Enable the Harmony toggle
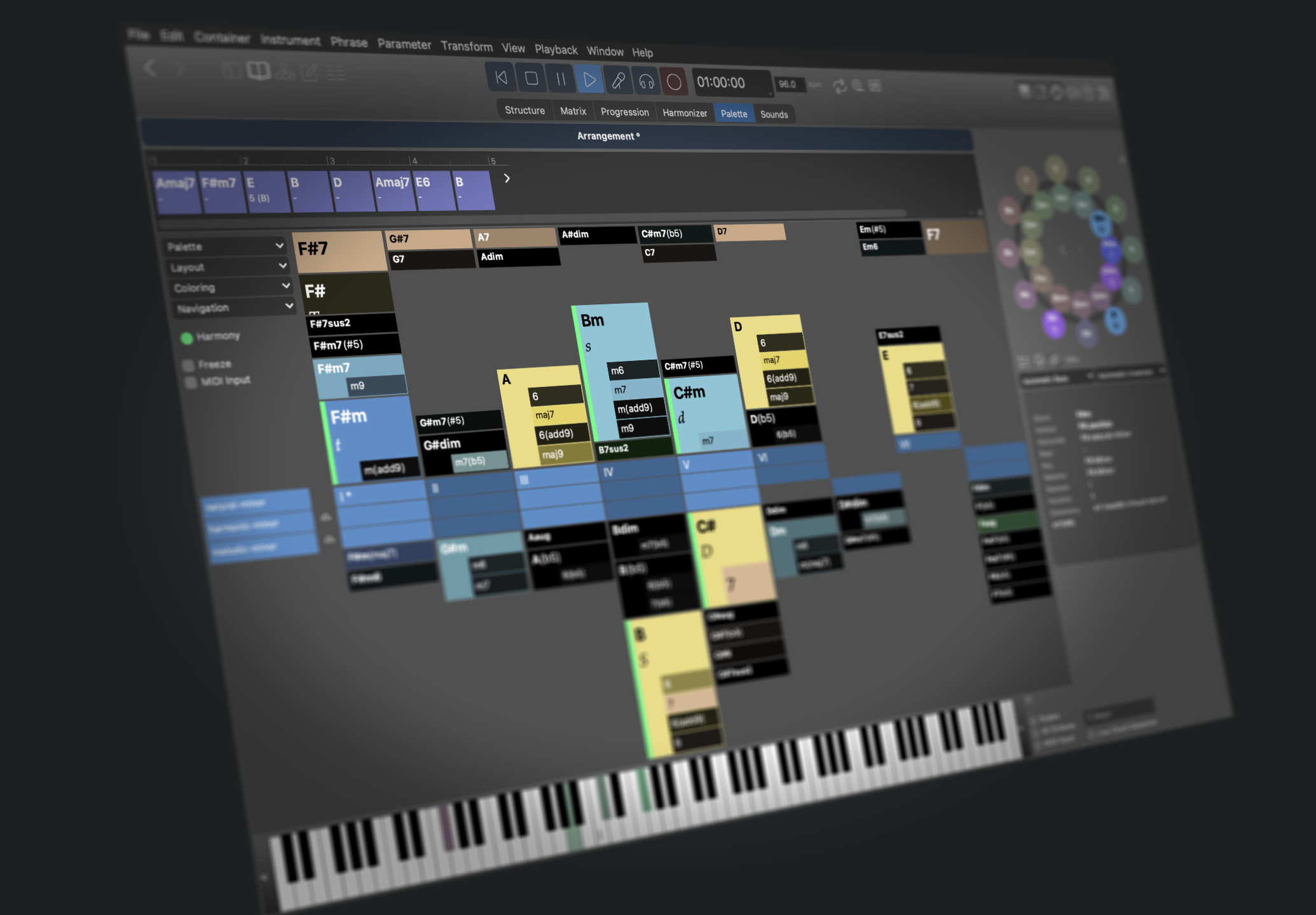This screenshot has width=1316, height=915. coord(187,338)
